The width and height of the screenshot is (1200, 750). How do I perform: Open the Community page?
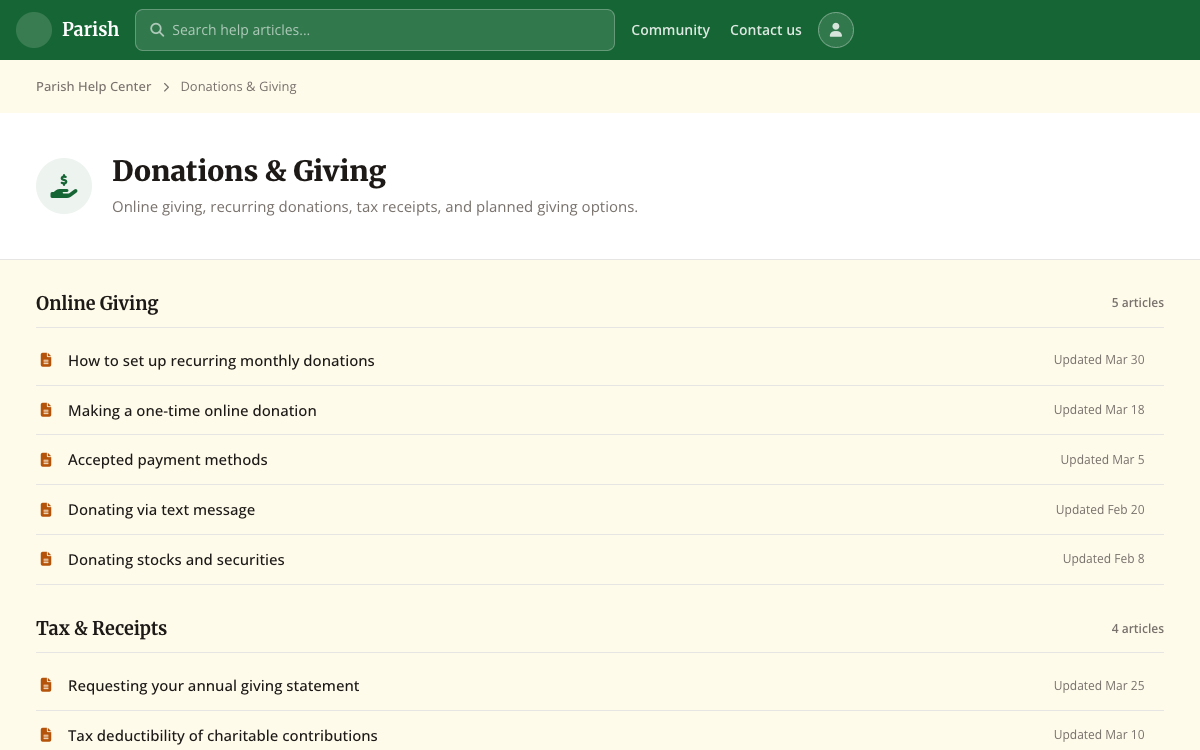coord(670,30)
